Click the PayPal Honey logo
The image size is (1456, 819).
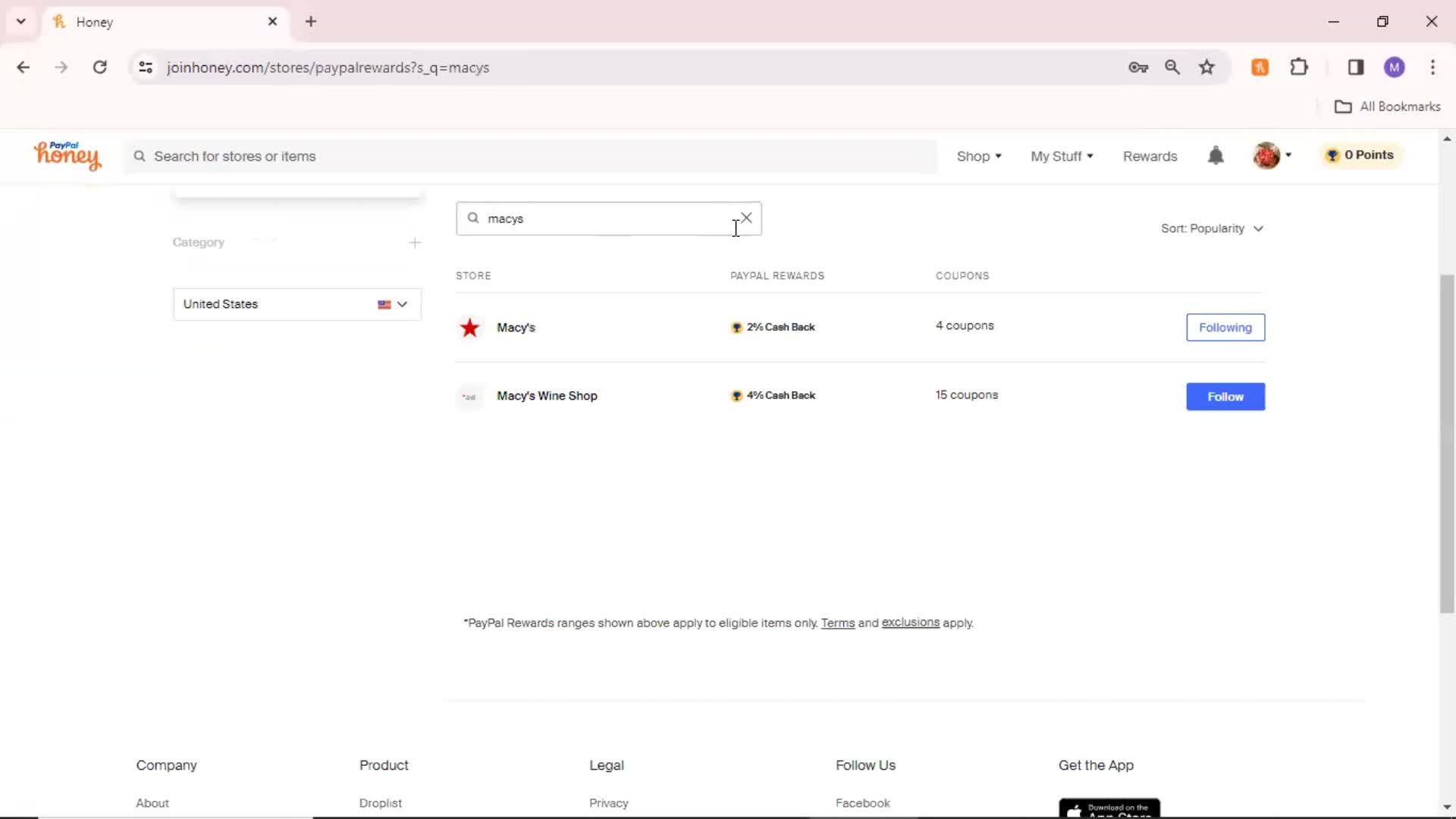pyautogui.click(x=67, y=155)
